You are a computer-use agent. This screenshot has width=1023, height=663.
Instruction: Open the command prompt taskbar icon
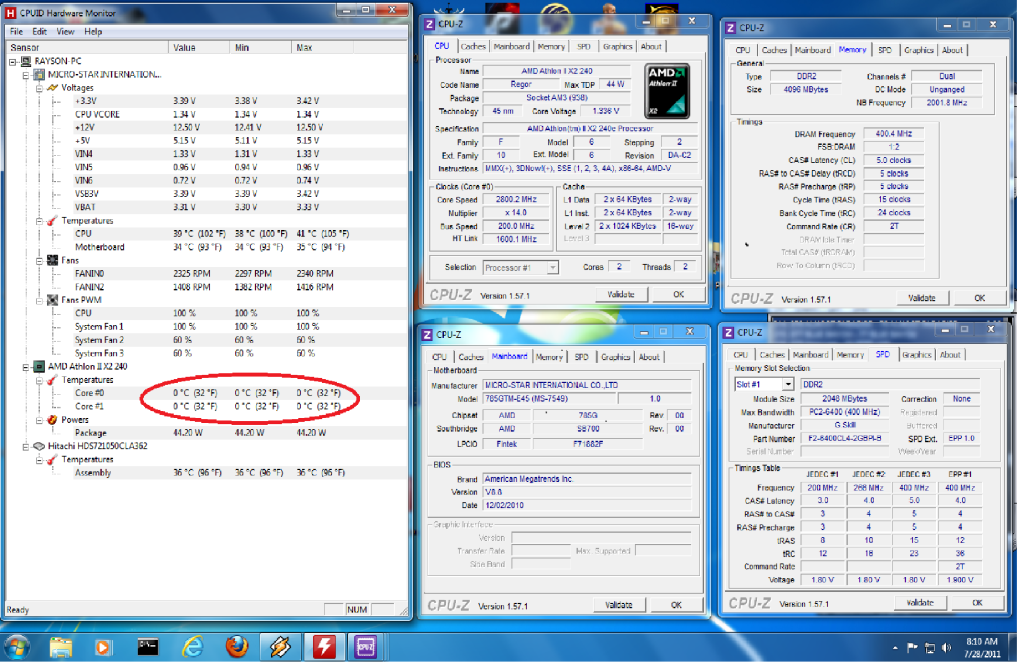147,647
